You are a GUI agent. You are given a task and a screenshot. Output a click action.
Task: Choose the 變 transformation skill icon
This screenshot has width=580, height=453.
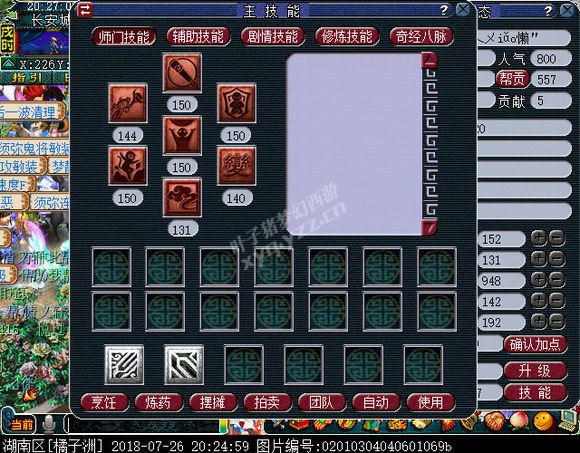click(x=236, y=166)
